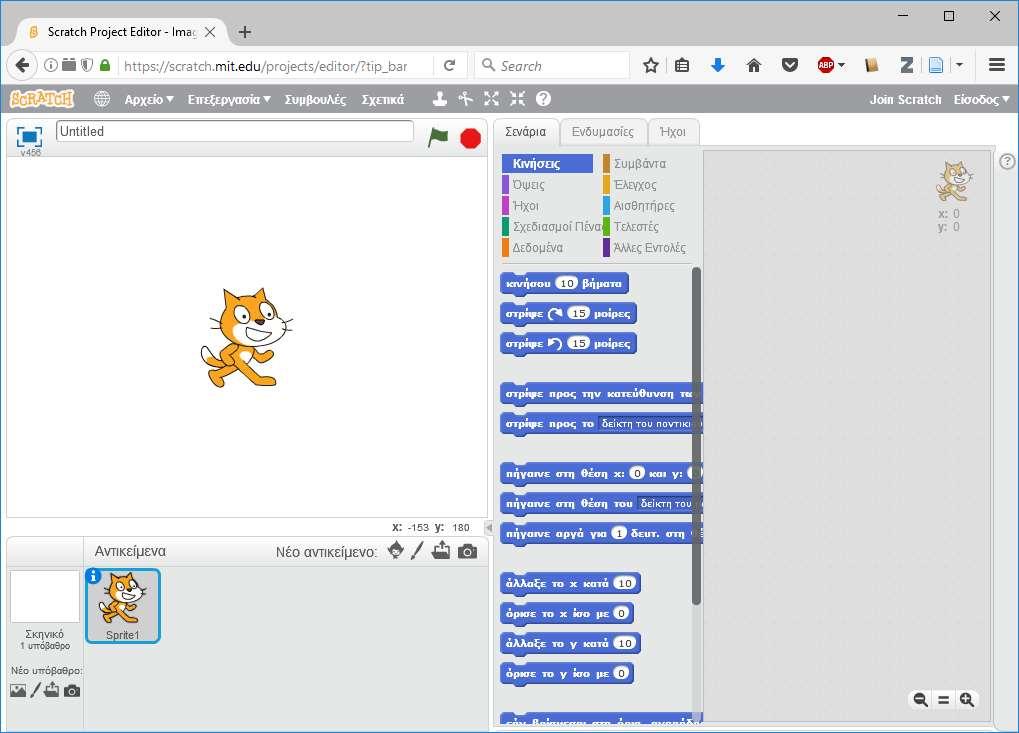Select the Κινήσεις block category
This screenshot has width=1019, height=733.
click(x=547, y=164)
